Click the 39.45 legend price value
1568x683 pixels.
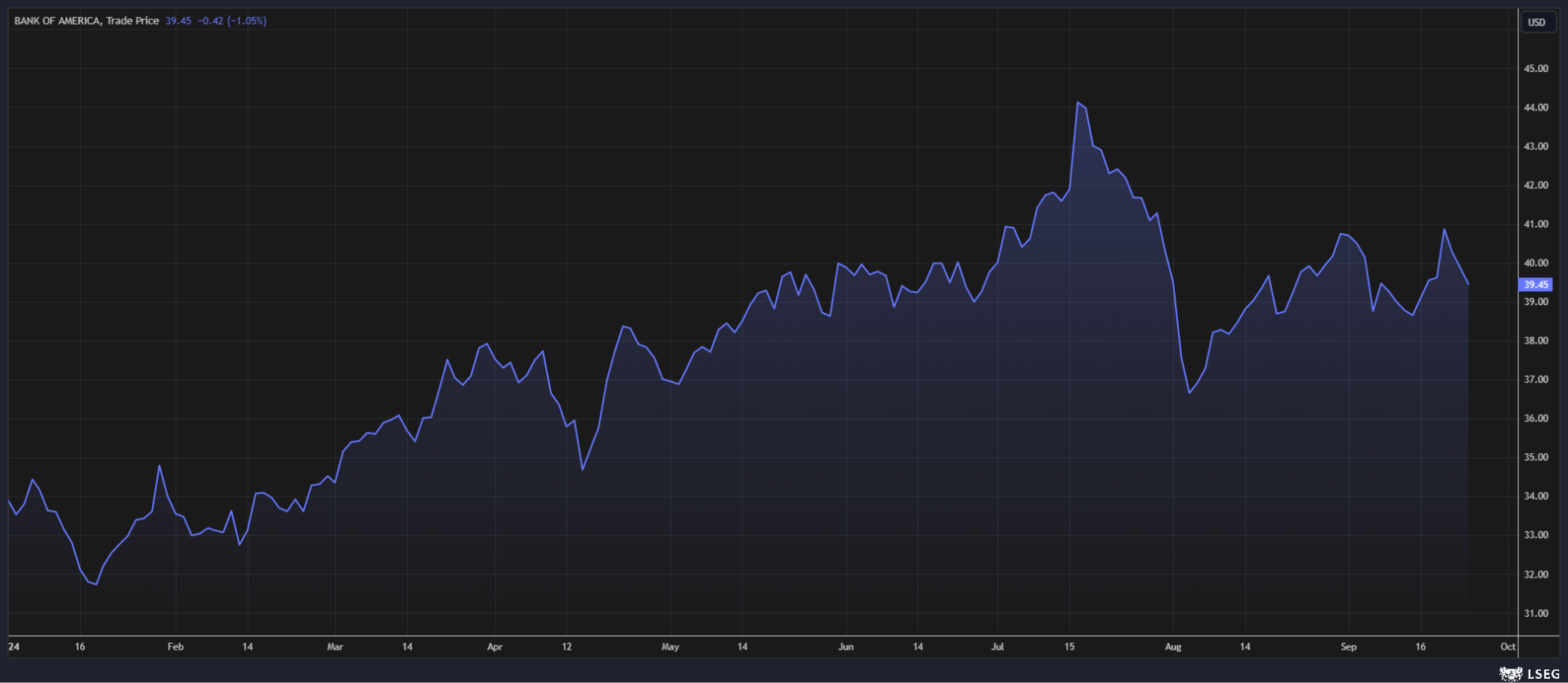(x=178, y=20)
